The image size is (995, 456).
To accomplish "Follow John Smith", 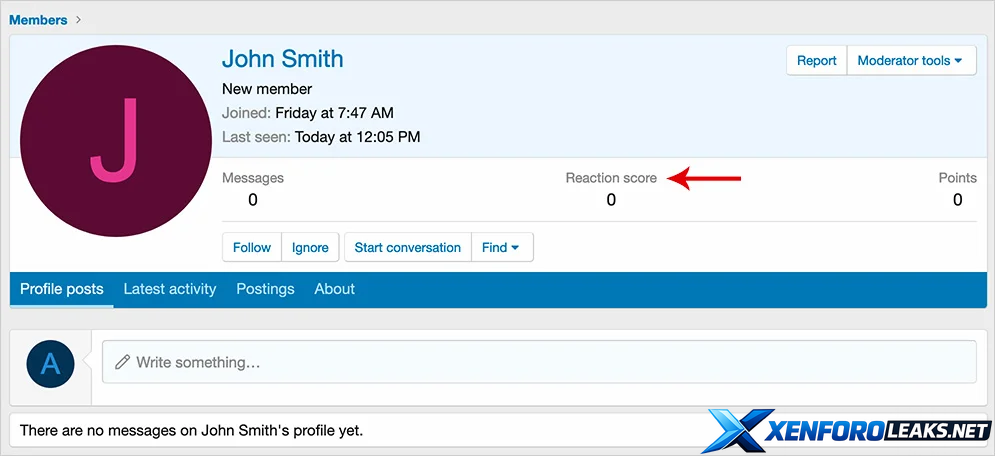I will tap(252, 247).
